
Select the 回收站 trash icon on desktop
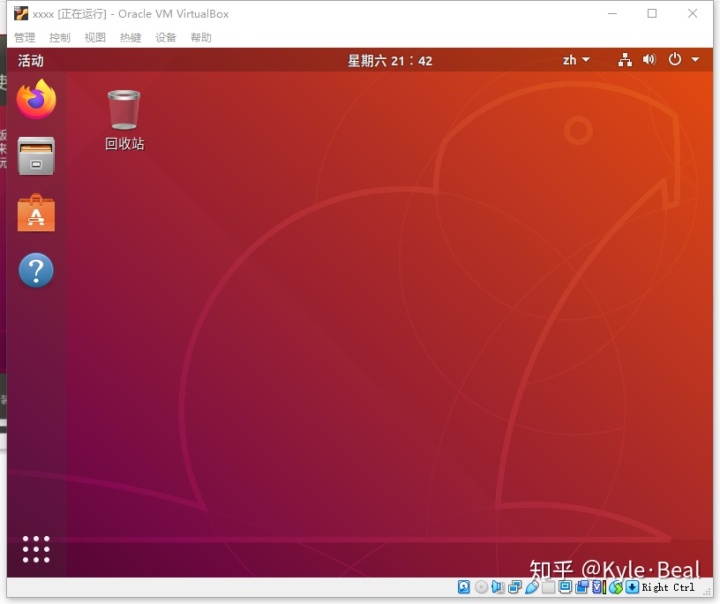coord(124,120)
